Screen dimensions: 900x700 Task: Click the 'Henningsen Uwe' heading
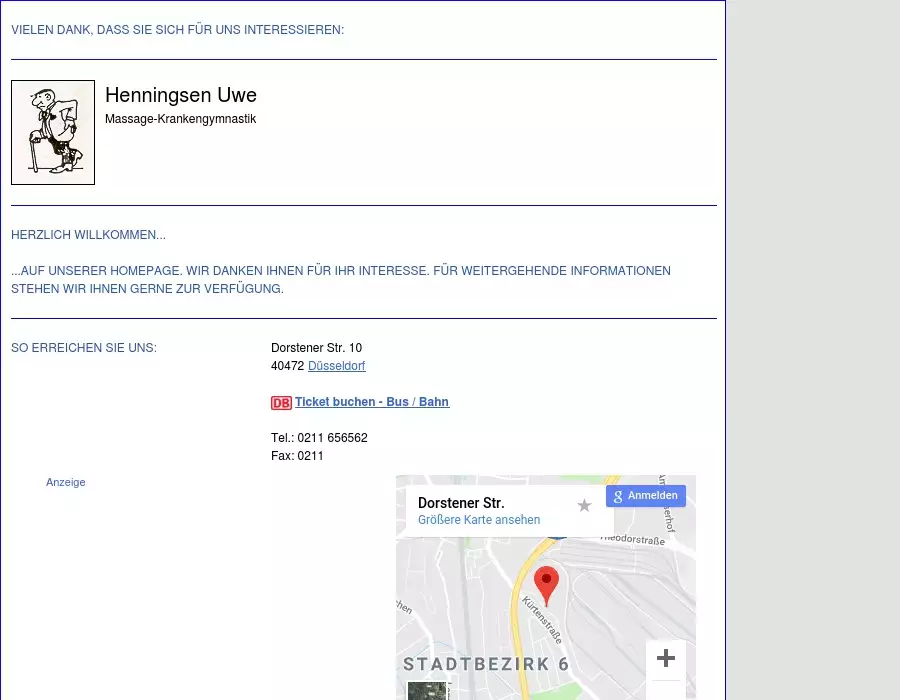[x=181, y=95]
